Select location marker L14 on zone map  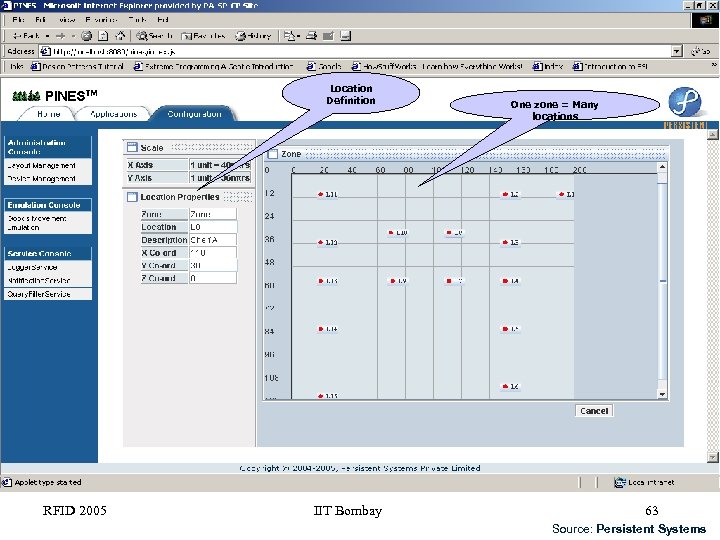click(x=328, y=329)
